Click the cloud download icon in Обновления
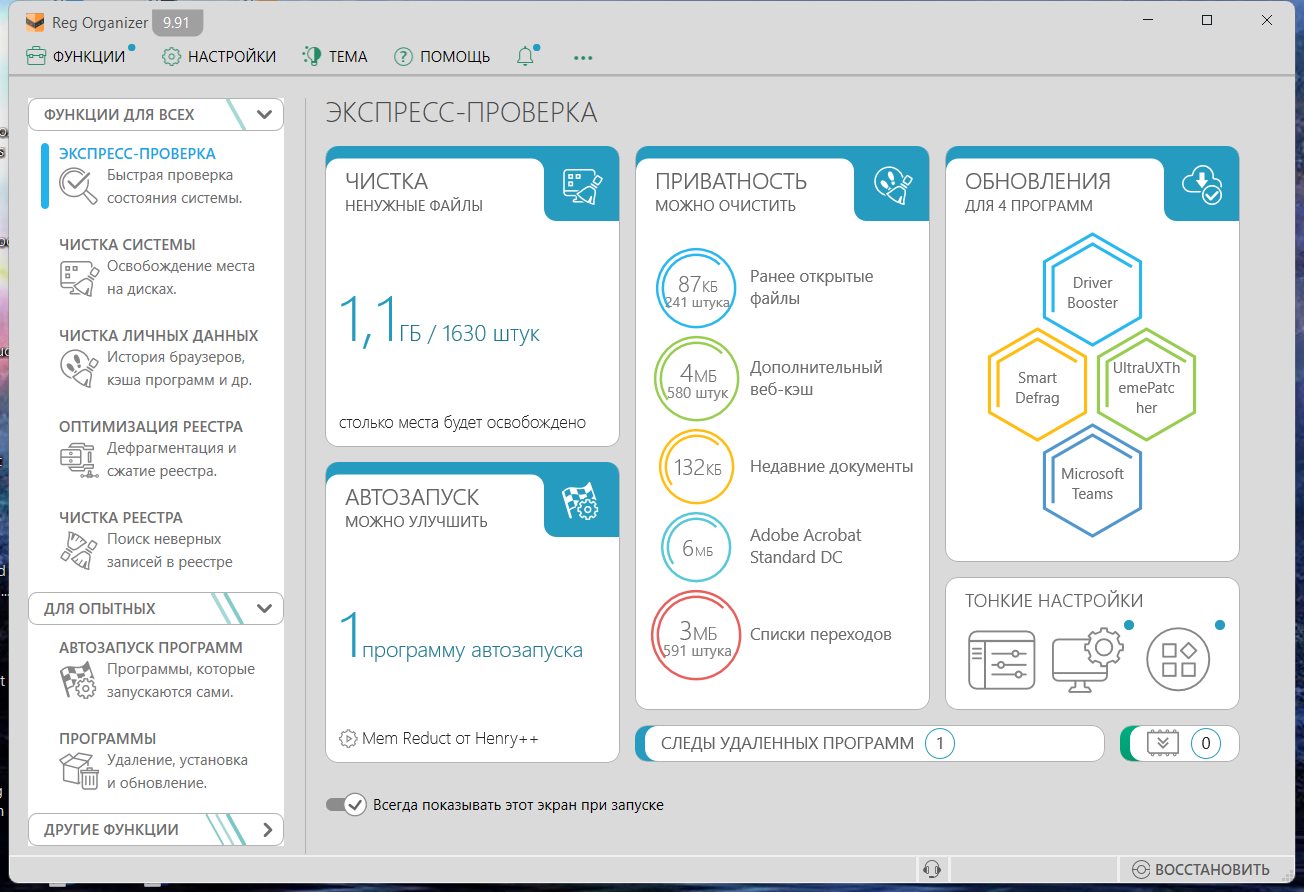Viewport: 1304px width, 892px height. pos(1201,184)
